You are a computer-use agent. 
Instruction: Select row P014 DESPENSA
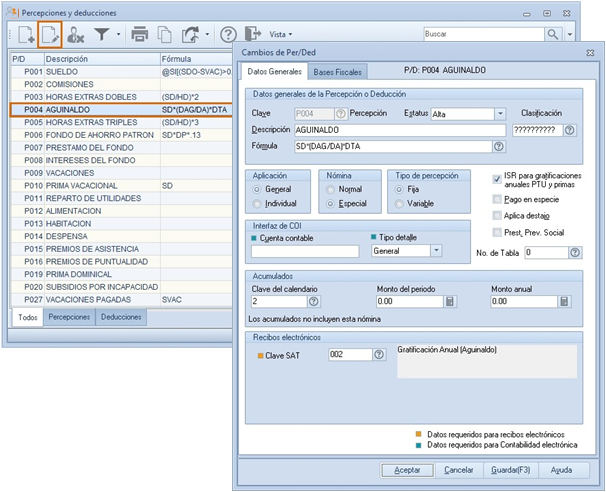pyautogui.click(x=121, y=237)
